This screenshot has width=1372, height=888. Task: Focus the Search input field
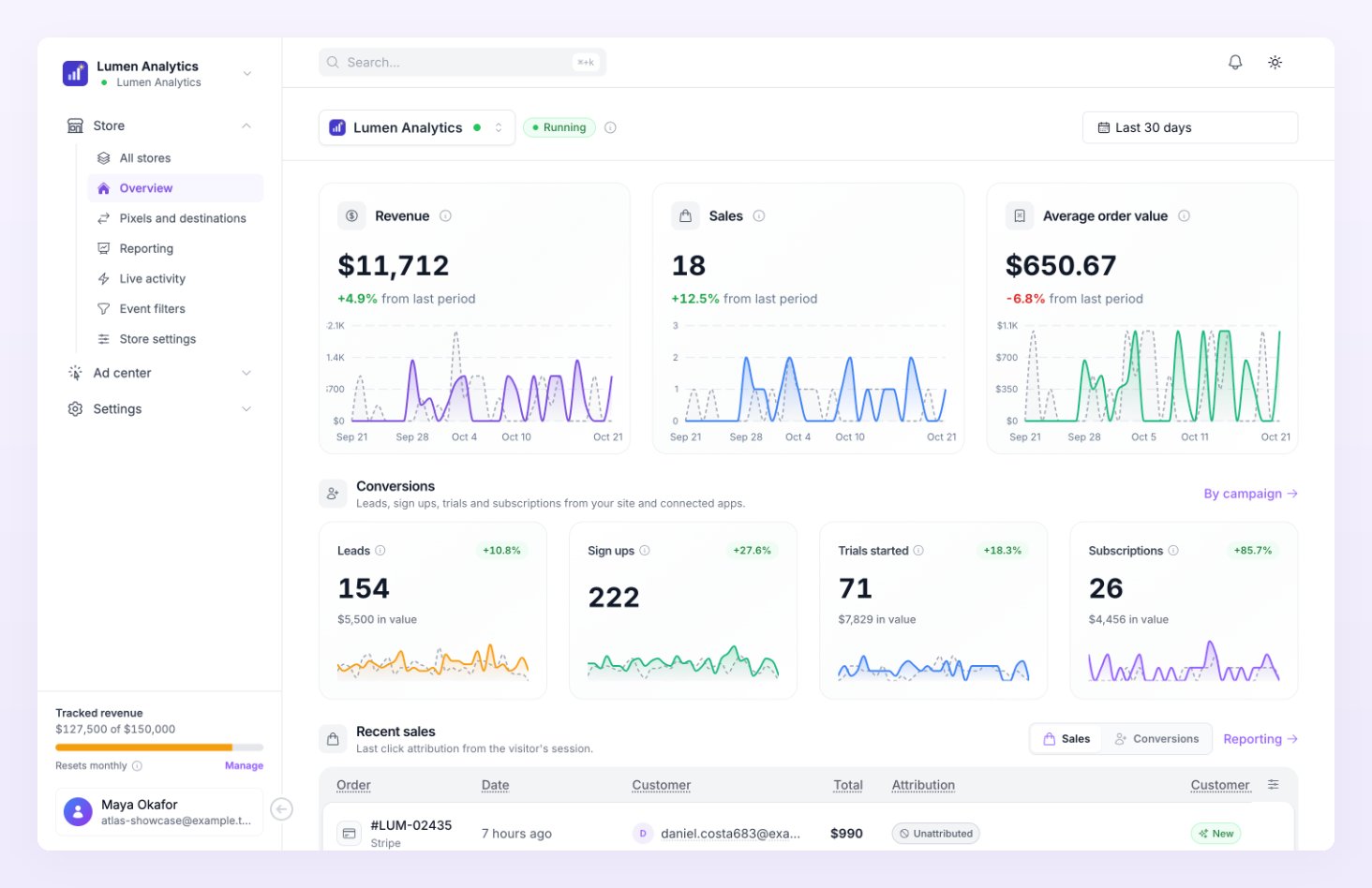pyautogui.click(x=462, y=63)
